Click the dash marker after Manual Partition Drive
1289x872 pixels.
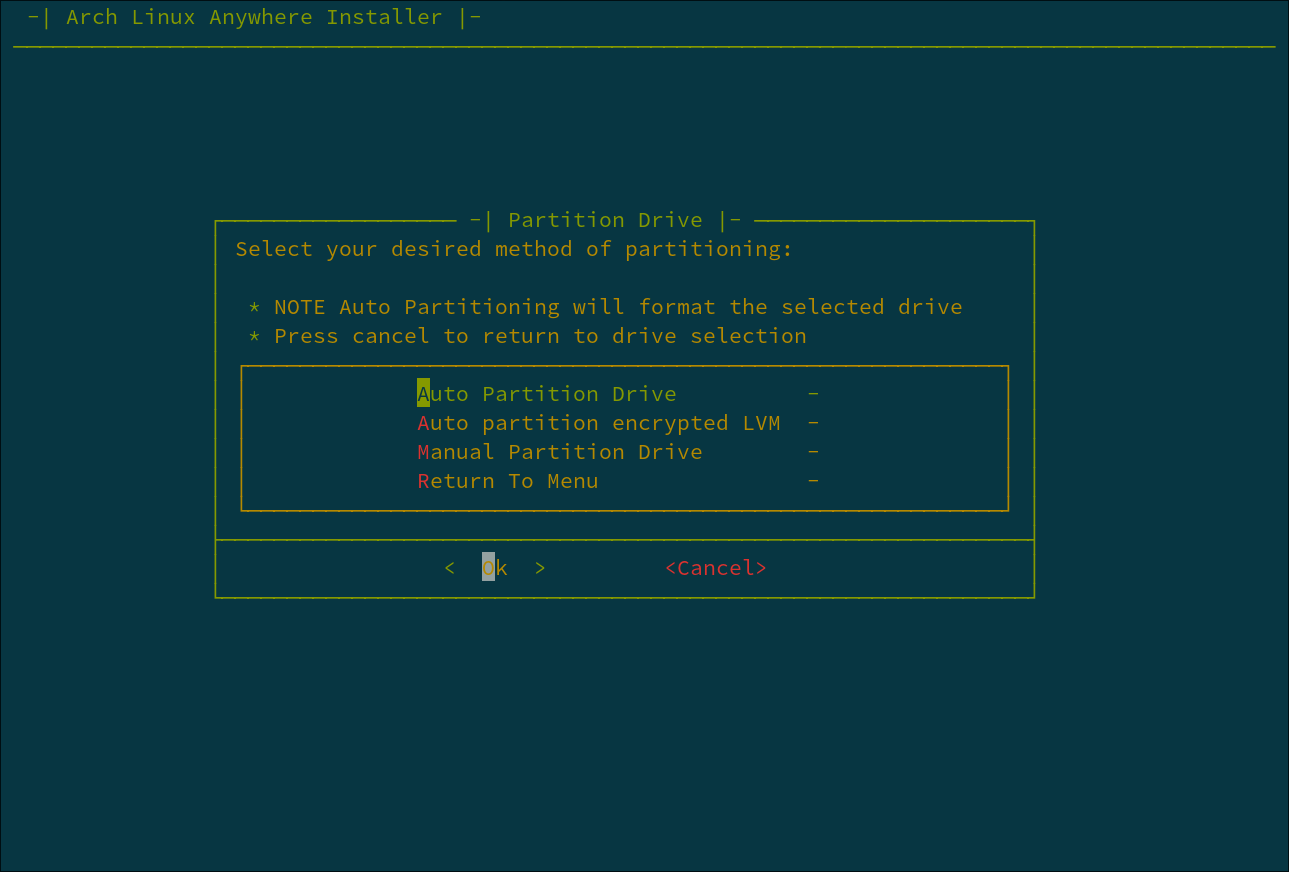click(812, 451)
